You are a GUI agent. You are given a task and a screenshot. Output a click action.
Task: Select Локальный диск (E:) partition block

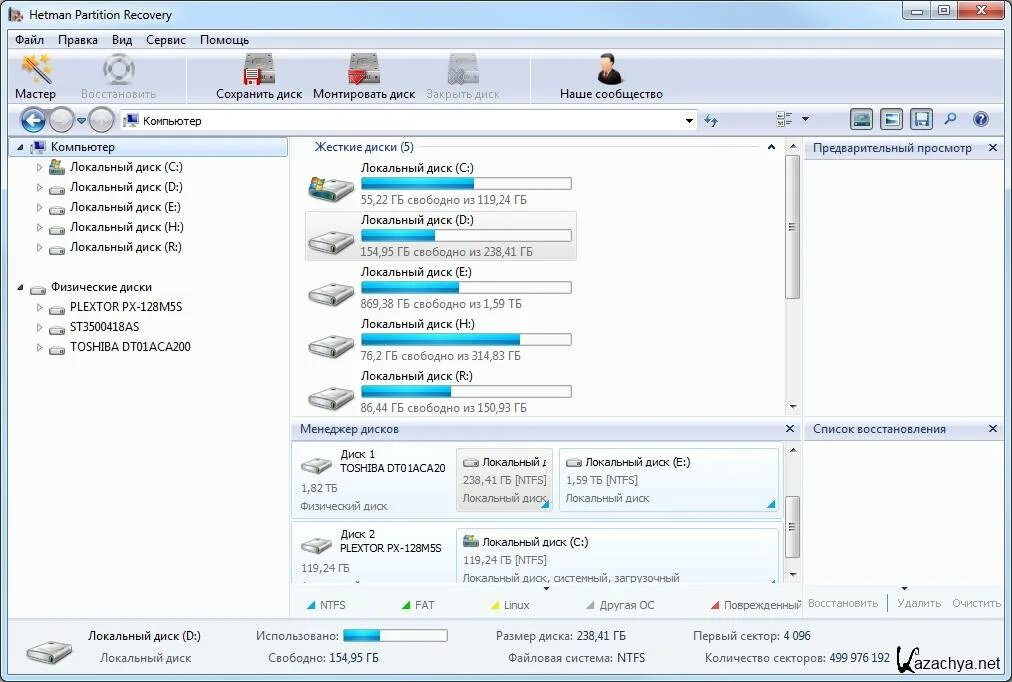coord(669,480)
